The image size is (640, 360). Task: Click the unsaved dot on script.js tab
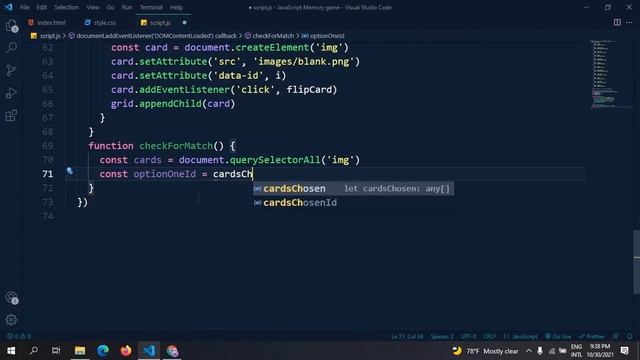pos(184,22)
